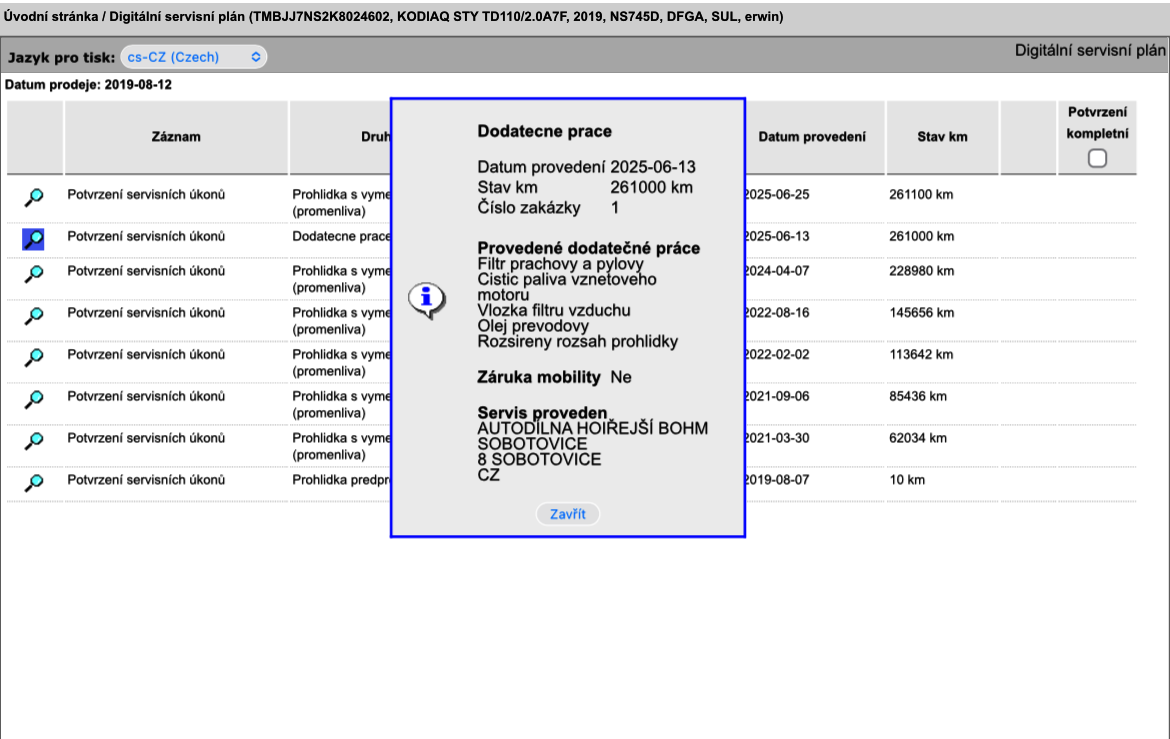Click the Potvrzení kompletní header text
The image size is (1170, 739).
(x=1097, y=123)
